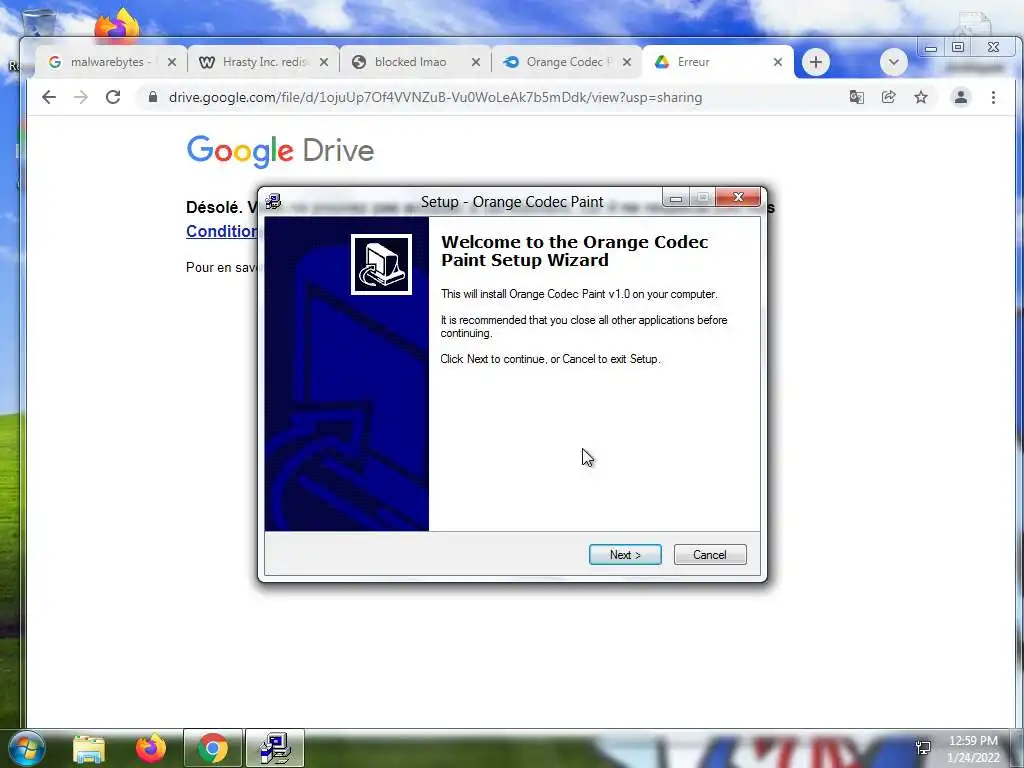This screenshot has height=768, width=1024.
Task: Go back in Chrome
Action: pyautogui.click(x=49, y=97)
